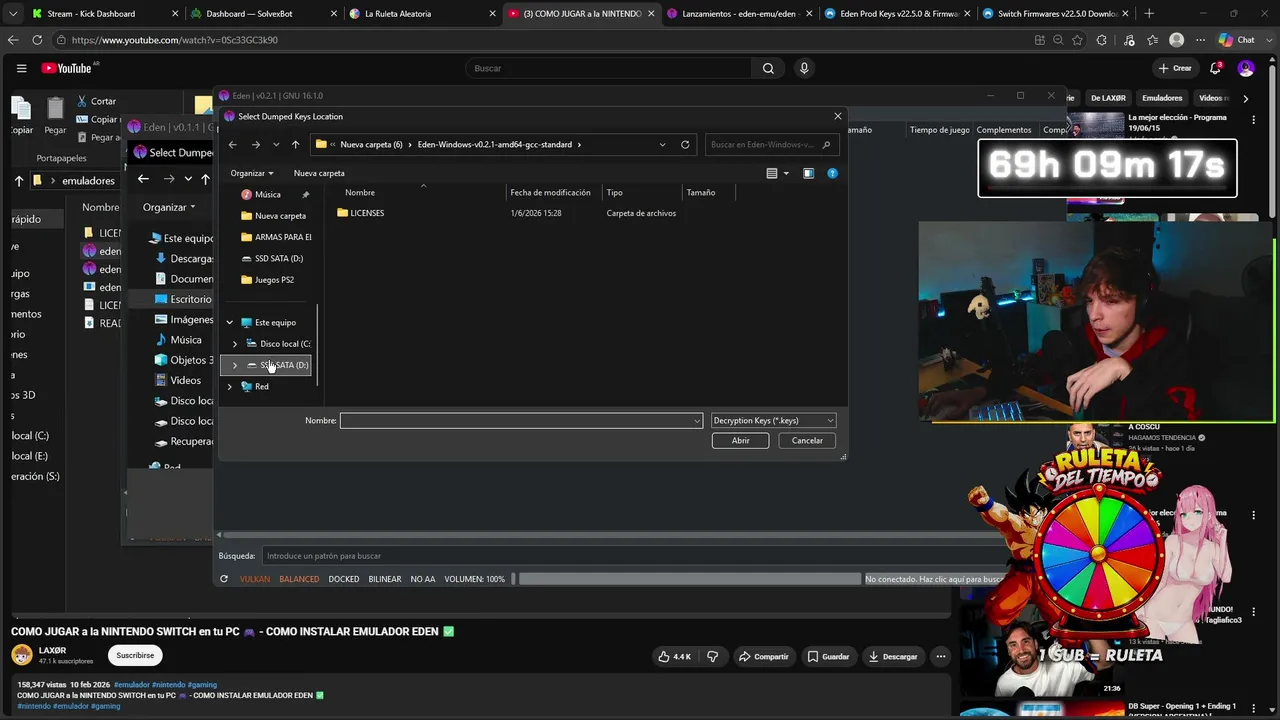Toggle BALANCED GPU mode in Eden status bar

click(x=299, y=579)
